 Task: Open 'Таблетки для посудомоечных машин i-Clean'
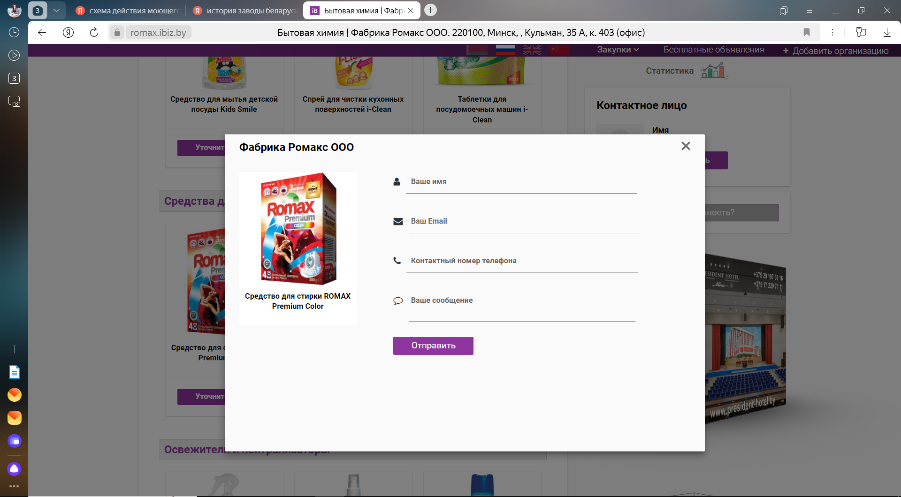[x=482, y=109]
